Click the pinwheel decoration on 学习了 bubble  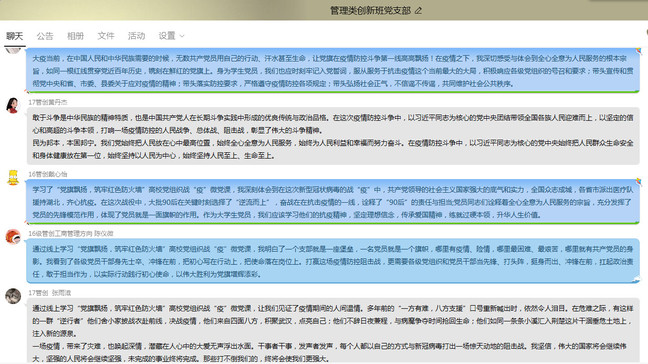coord(638,182)
